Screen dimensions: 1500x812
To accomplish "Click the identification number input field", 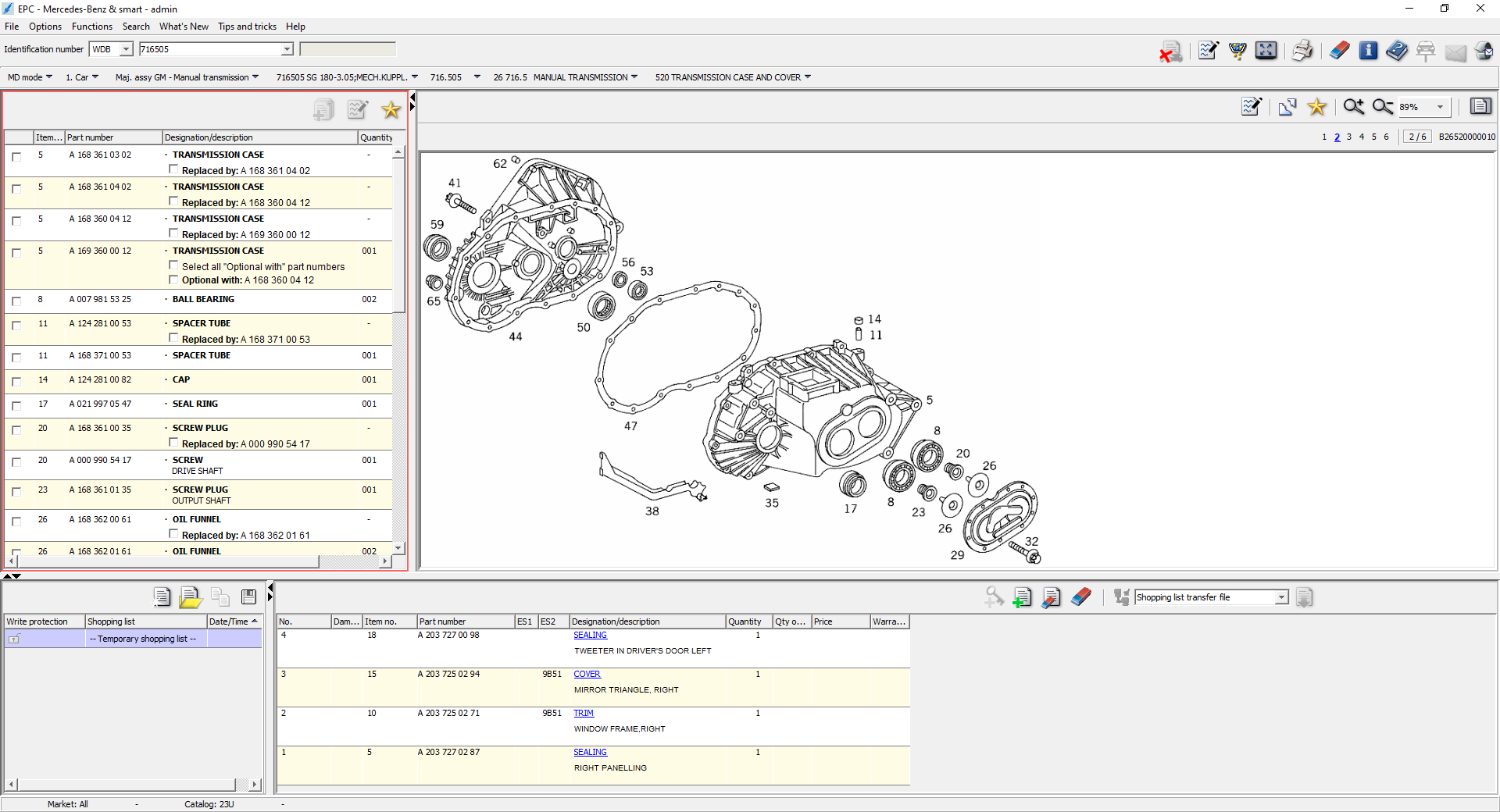I will coord(211,49).
